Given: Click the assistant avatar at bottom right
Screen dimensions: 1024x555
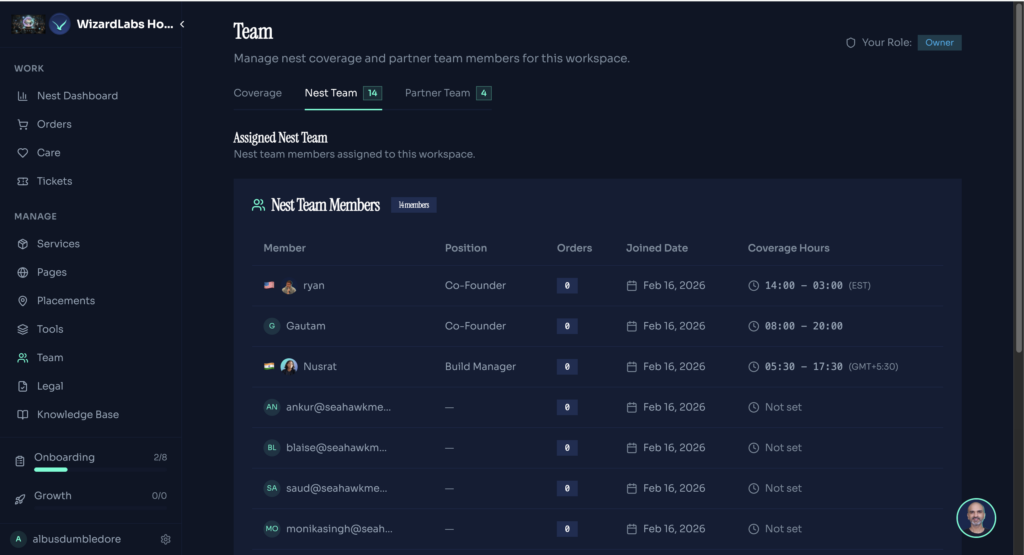Looking at the screenshot, I should [976, 517].
